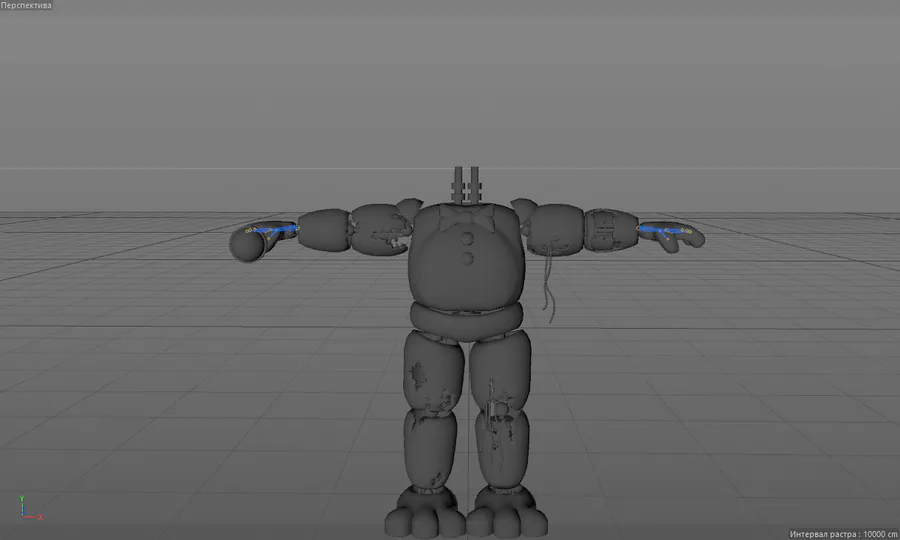Click the XY world axis indicator
The height and width of the screenshot is (540, 900).
pos(29,508)
